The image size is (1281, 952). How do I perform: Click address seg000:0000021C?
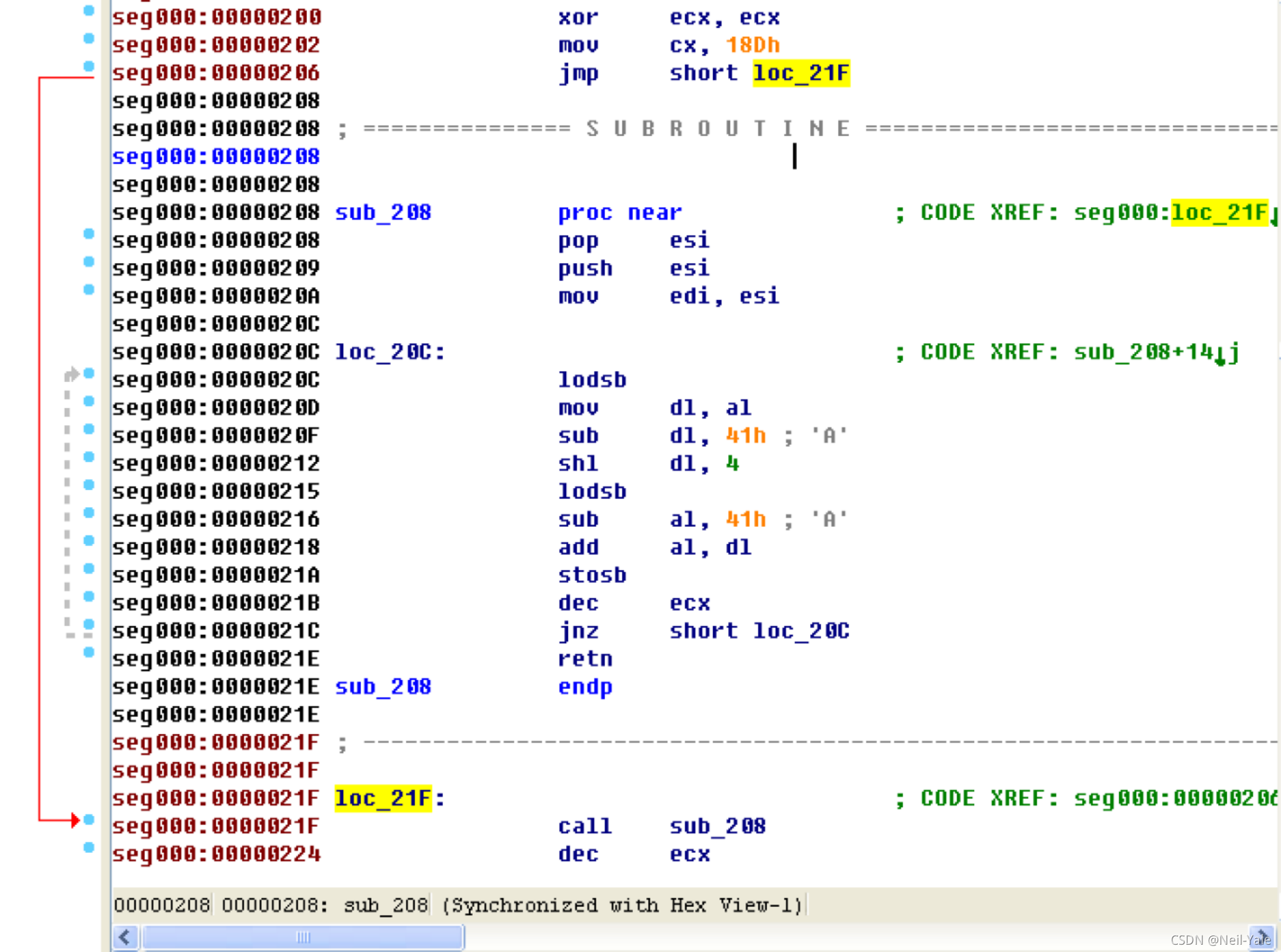(x=216, y=631)
